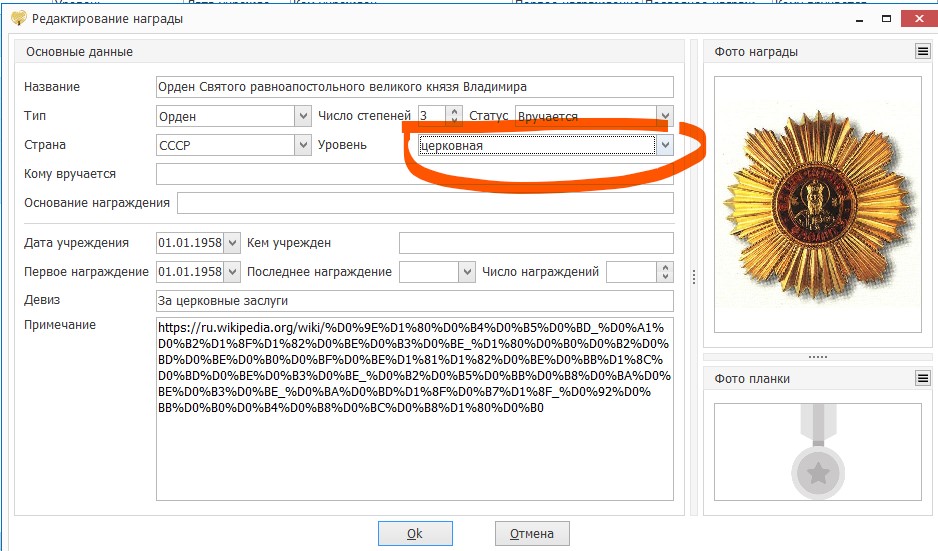
Task: Click into the Название field
Action: coord(415,87)
